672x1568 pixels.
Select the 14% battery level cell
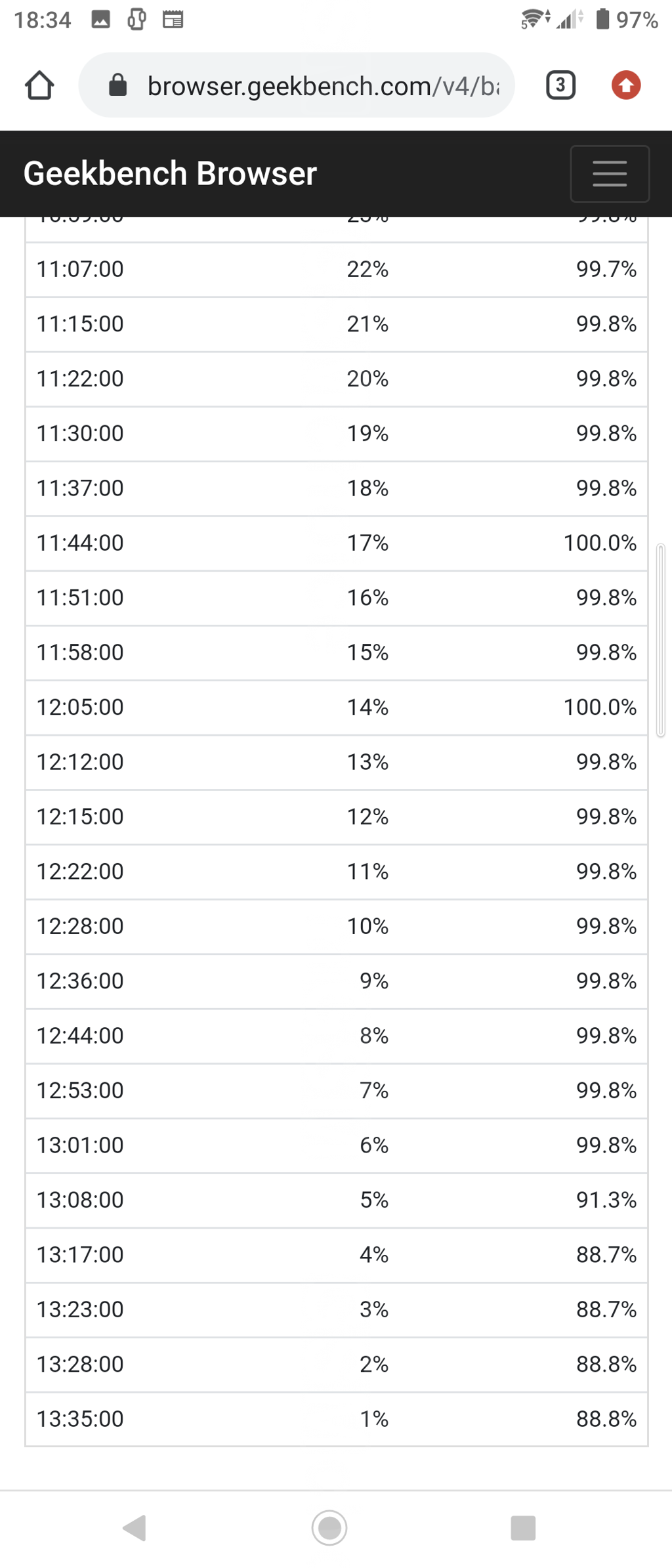pos(367,708)
